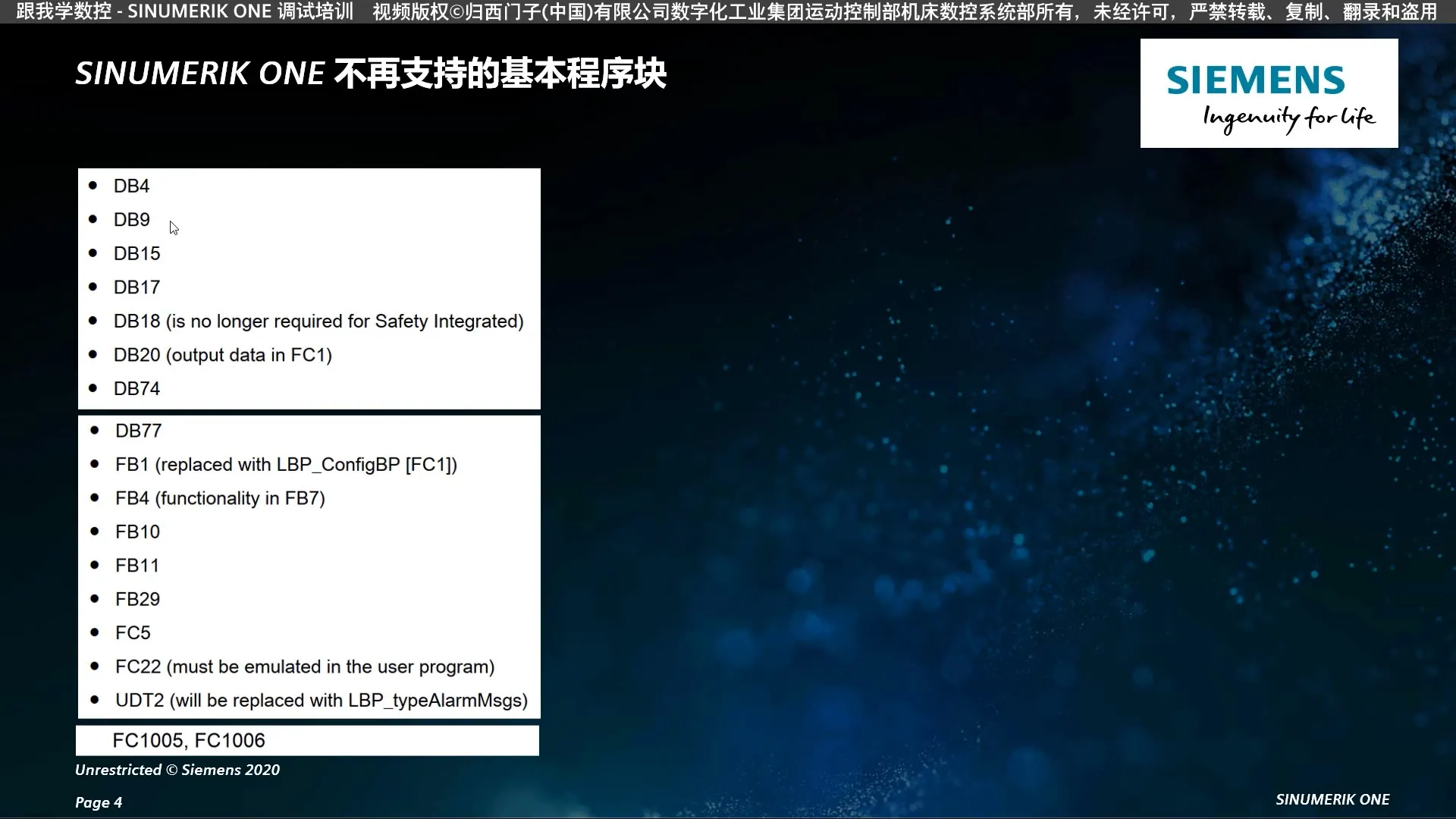Select DB15 in the block list

click(x=138, y=253)
